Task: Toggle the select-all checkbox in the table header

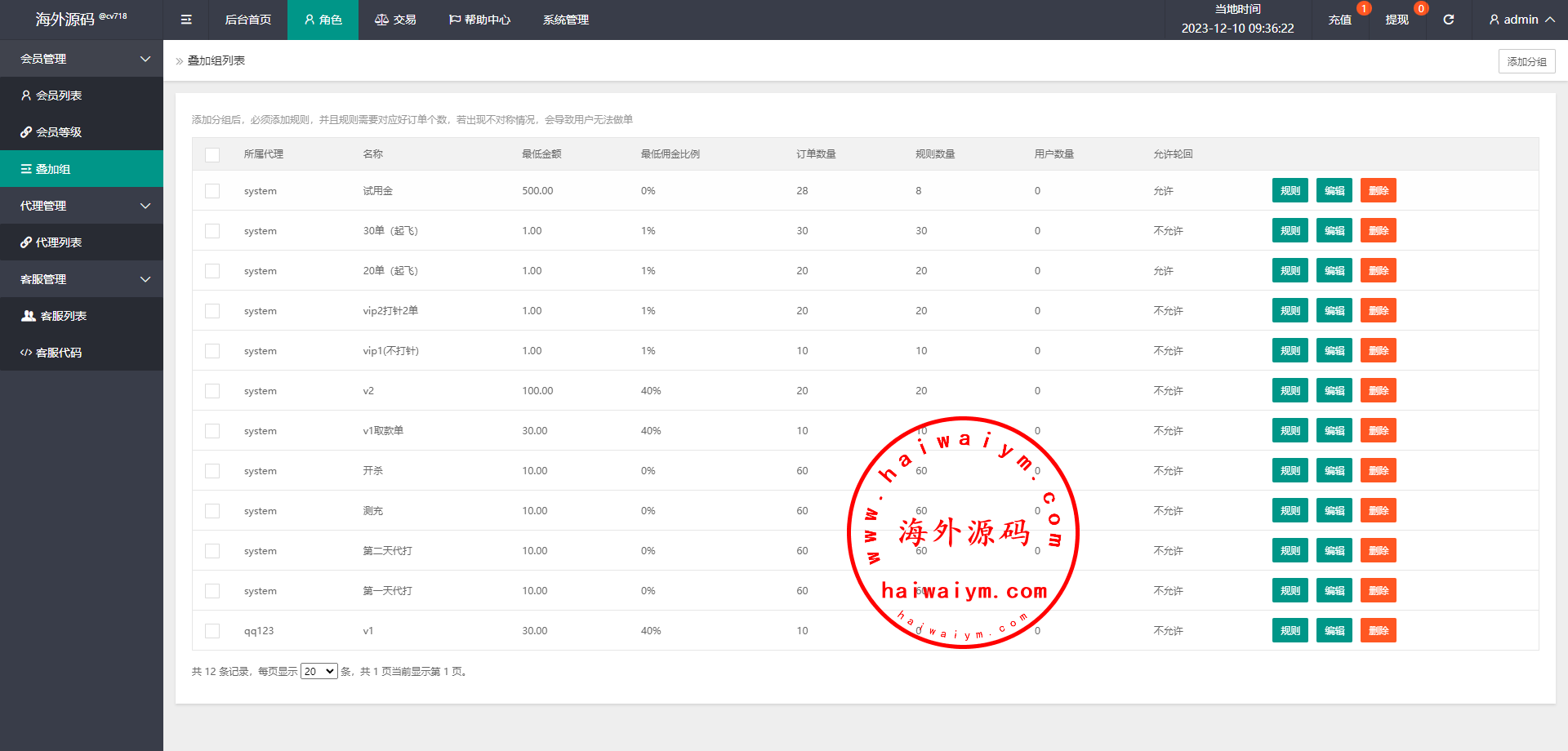Action: pyautogui.click(x=212, y=154)
